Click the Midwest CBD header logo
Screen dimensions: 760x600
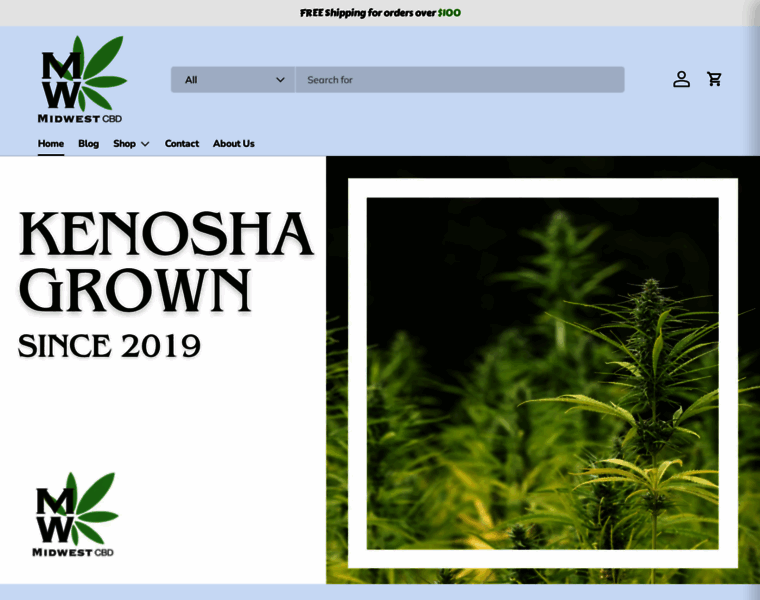coord(82,79)
